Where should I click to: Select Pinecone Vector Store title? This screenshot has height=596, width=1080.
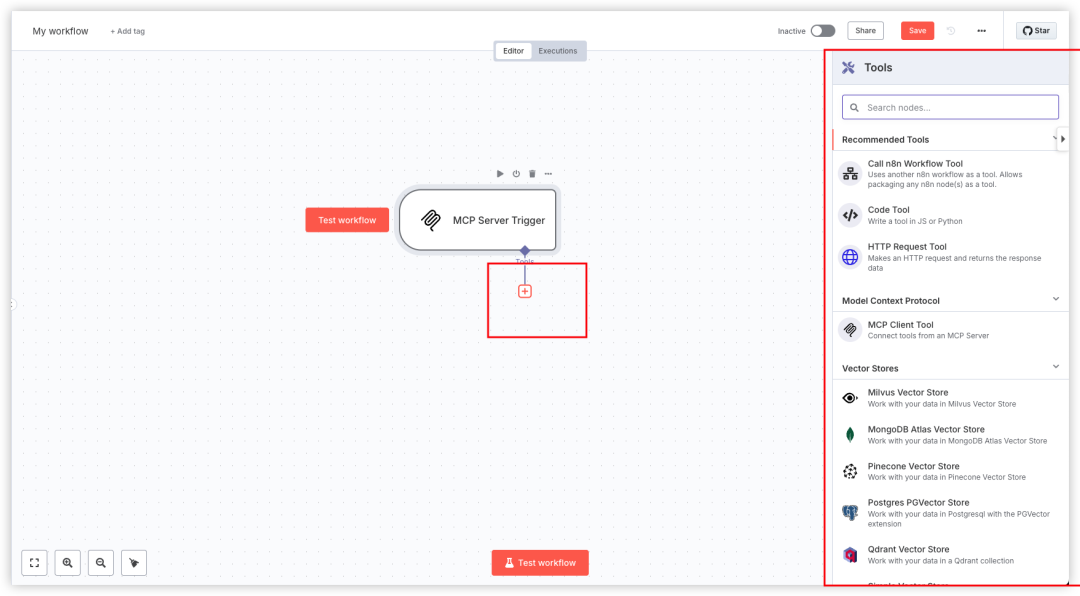click(913, 466)
